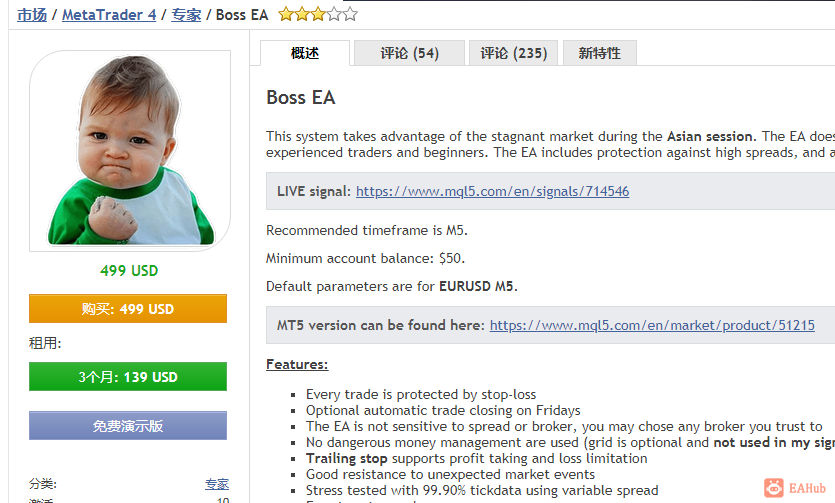835x503 pixels.
Task: Open the 专家 category link in sidebar
Action: 217,484
